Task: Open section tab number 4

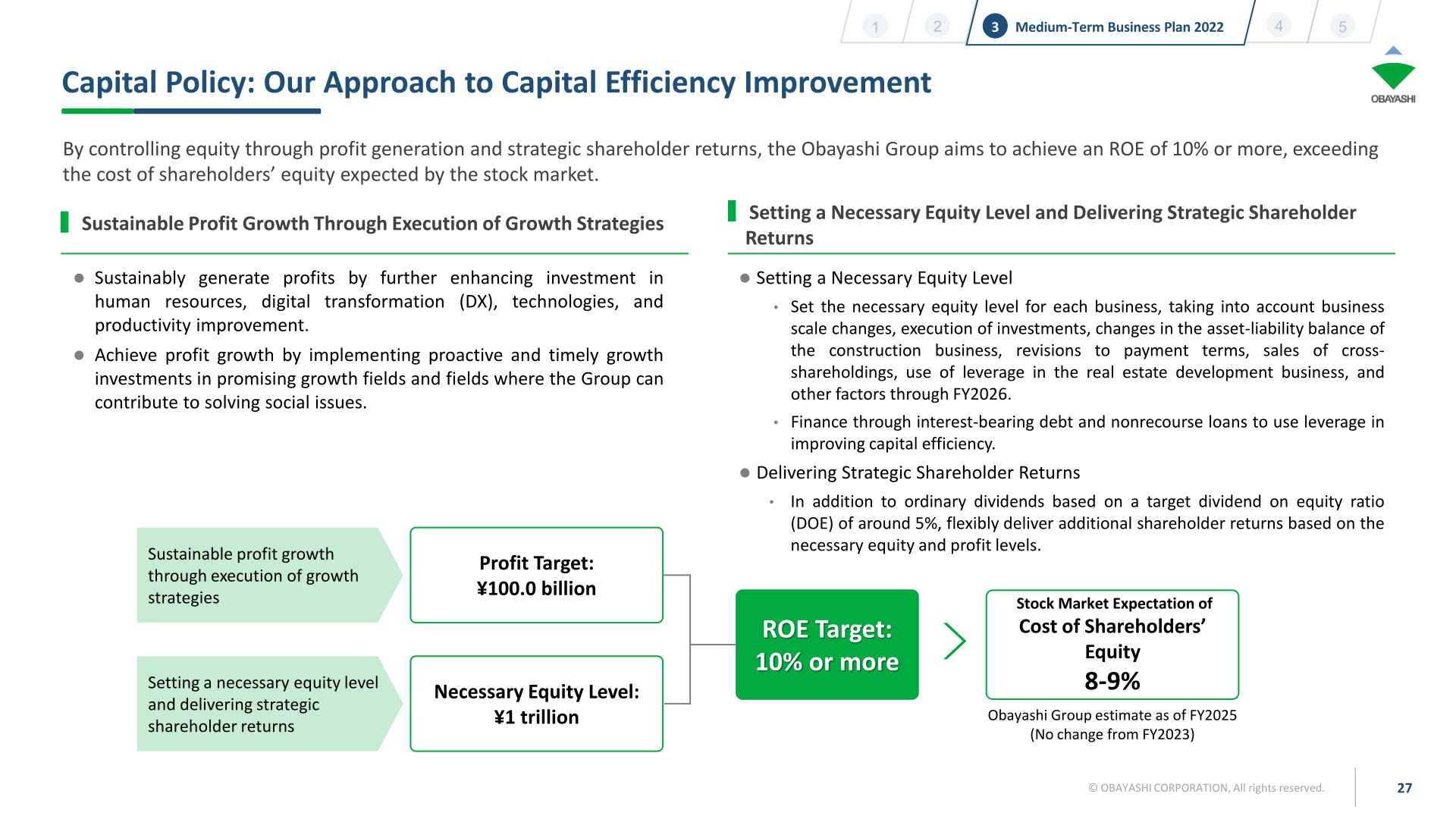Action: (1279, 27)
